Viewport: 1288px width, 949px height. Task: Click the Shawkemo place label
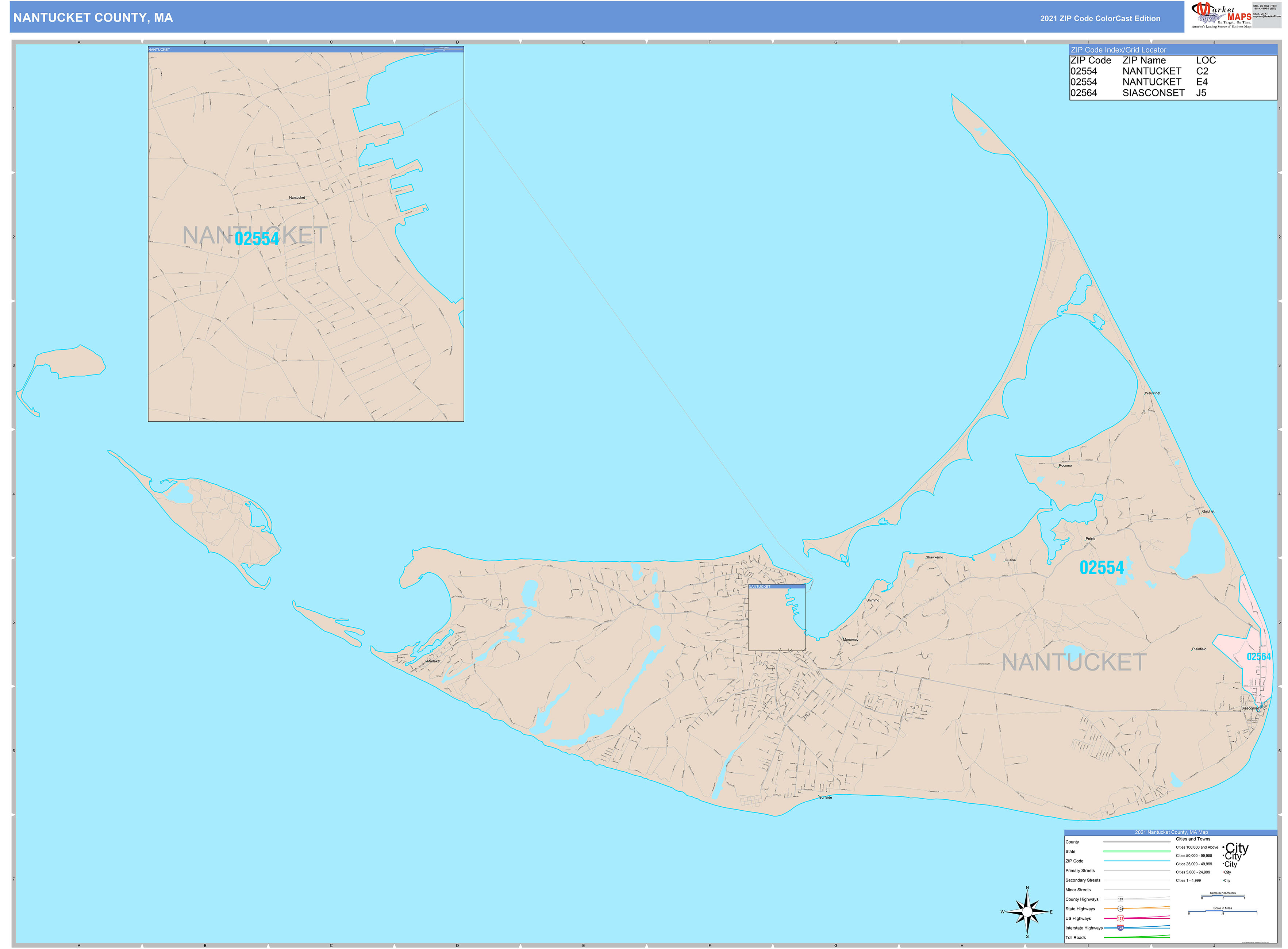tap(934, 557)
